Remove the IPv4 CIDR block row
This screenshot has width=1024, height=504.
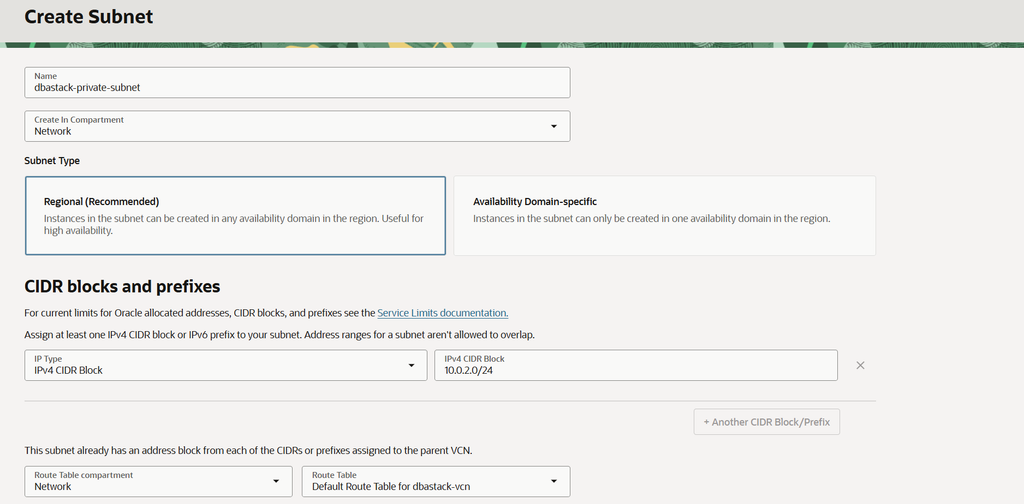click(860, 365)
